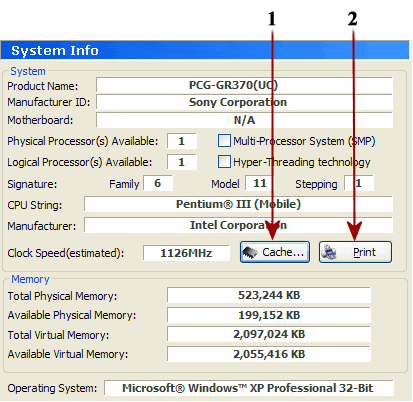Select the Family value 6
Screen dimensions: 413x402
pos(158,183)
